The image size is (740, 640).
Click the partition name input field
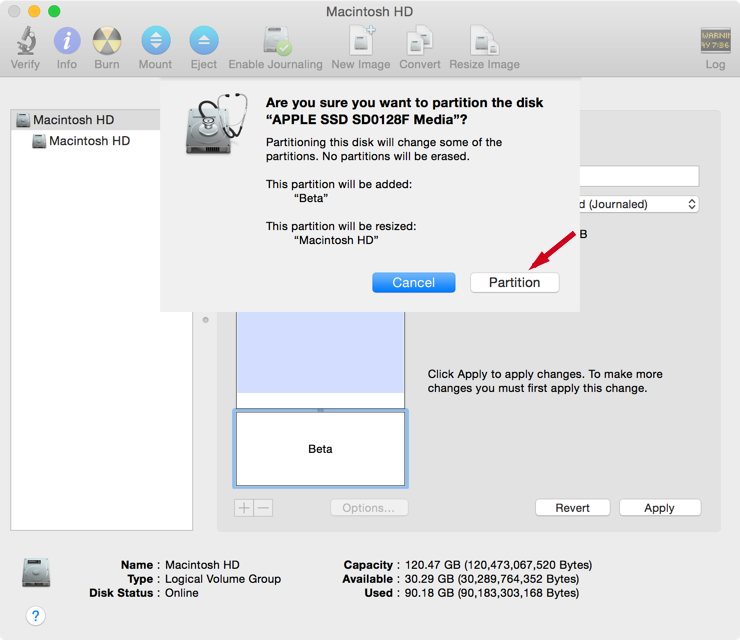(639, 176)
